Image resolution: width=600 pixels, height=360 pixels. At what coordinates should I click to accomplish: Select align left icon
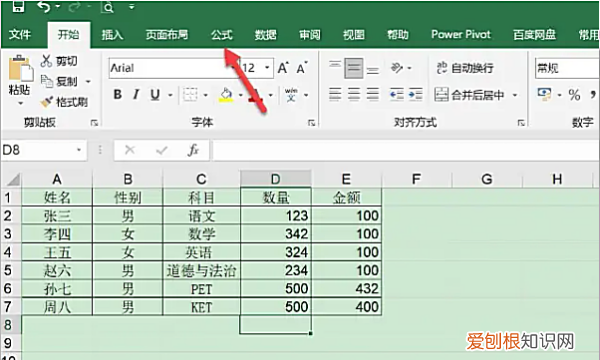pyautogui.click(x=335, y=94)
